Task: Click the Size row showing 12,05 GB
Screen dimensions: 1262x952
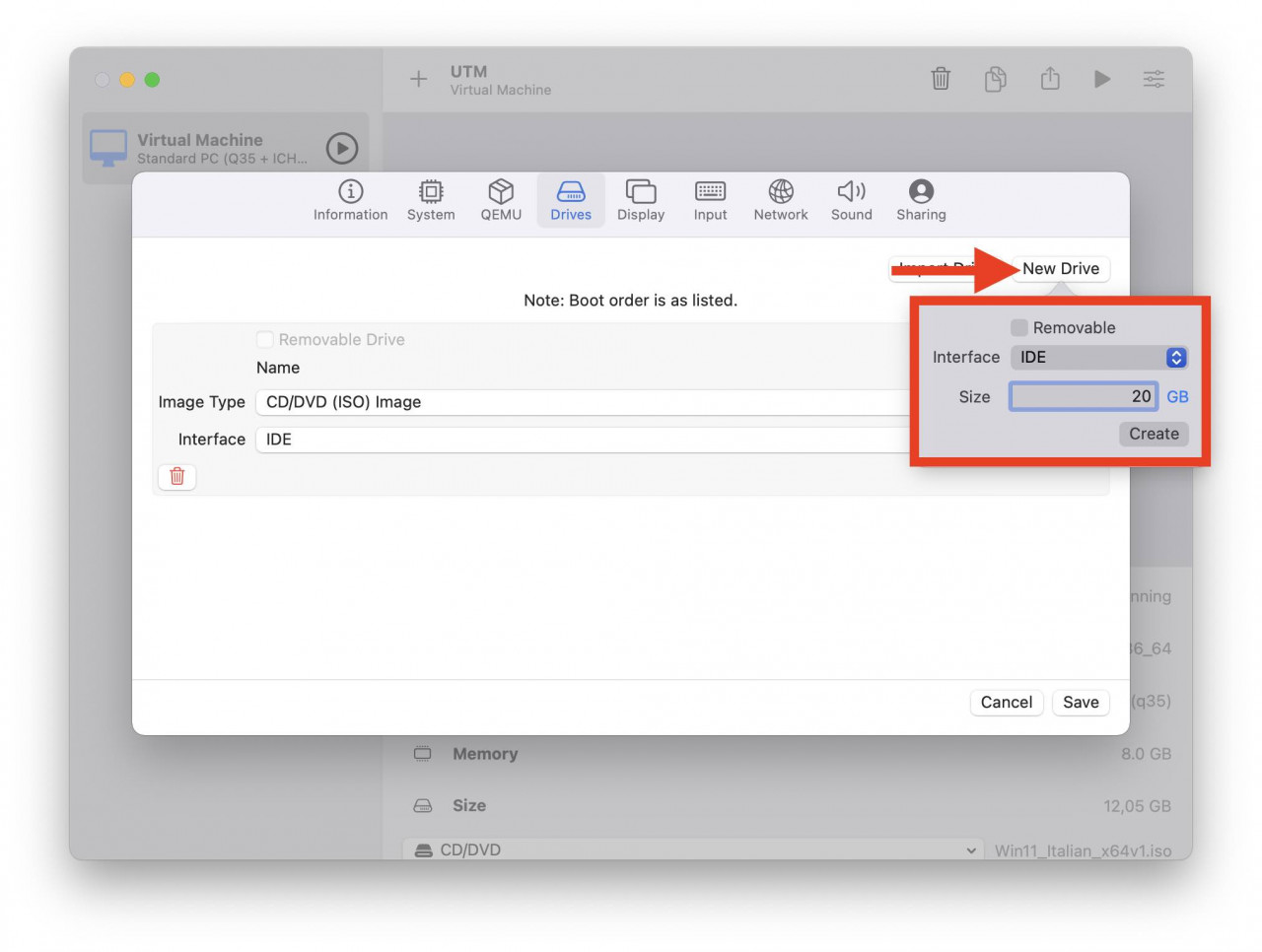Action: pyautogui.click(x=791, y=805)
